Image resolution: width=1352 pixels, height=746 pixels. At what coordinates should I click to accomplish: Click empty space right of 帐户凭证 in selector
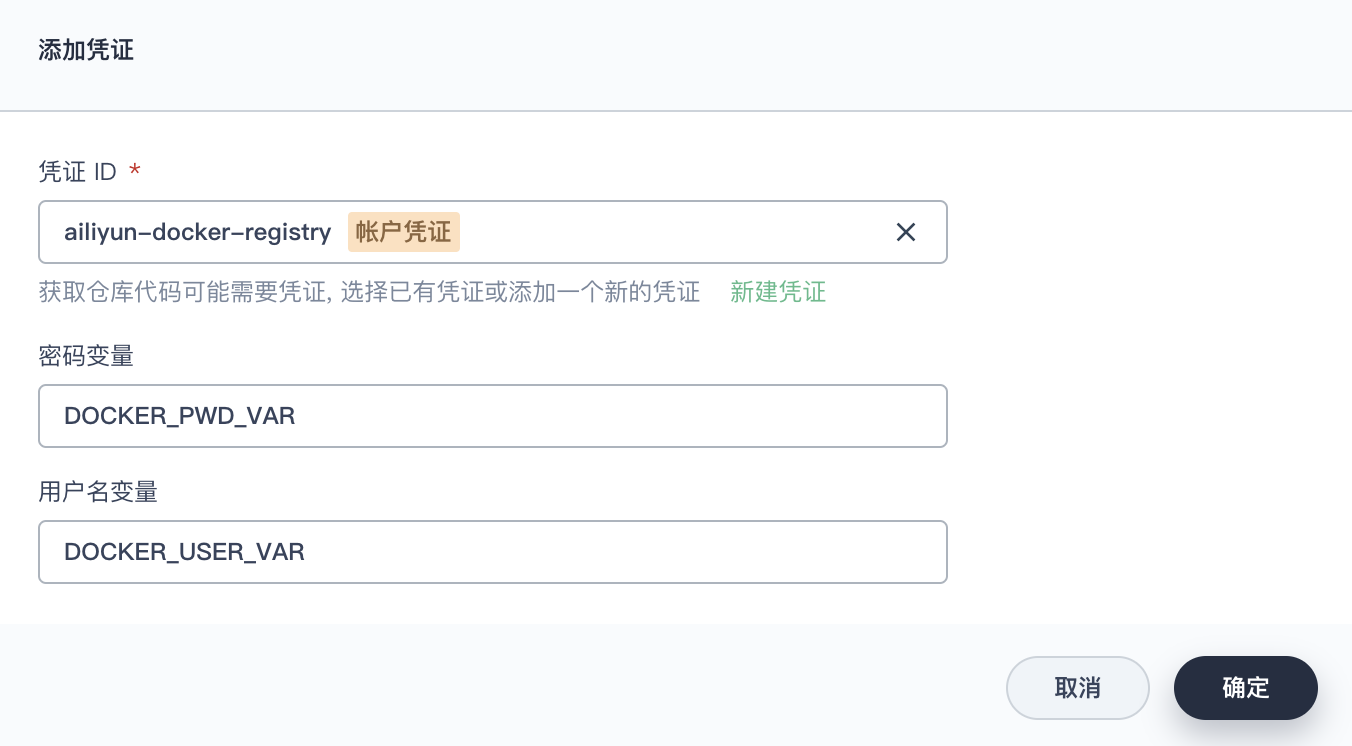click(670, 232)
